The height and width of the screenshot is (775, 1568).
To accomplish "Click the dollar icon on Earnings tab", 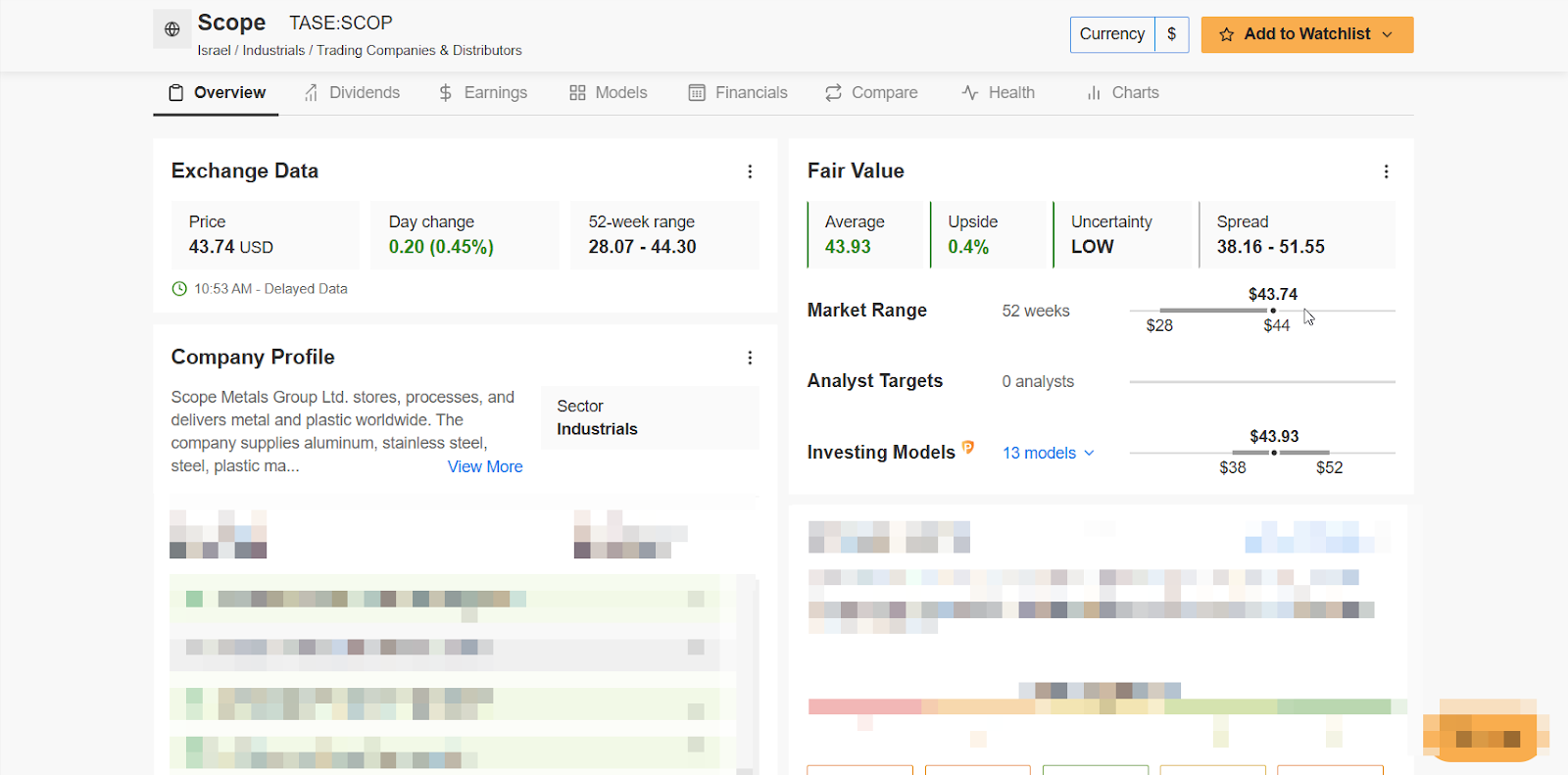I will (x=446, y=93).
